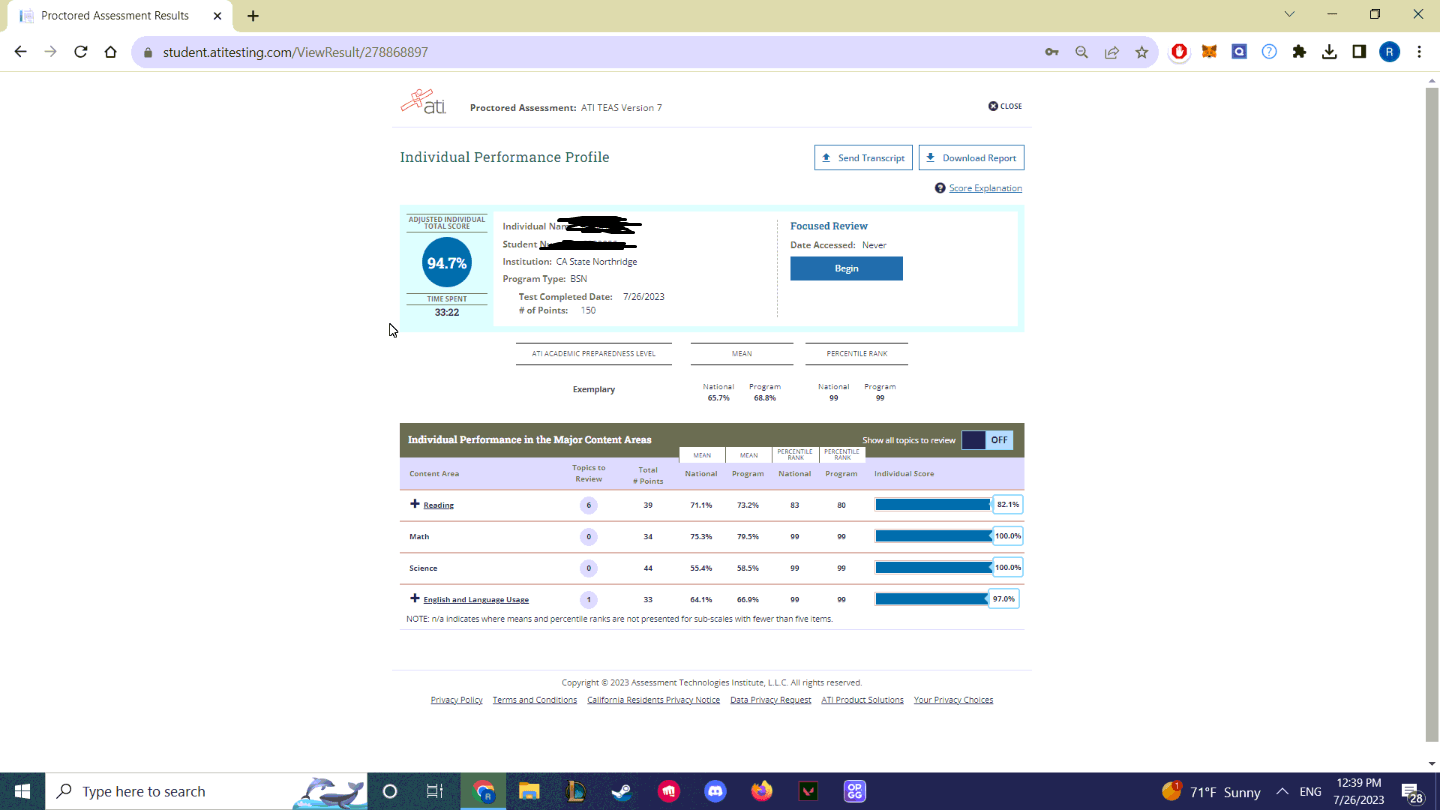Click the Send Transcript button
The height and width of the screenshot is (810, 1440).
tap(863, 158)
